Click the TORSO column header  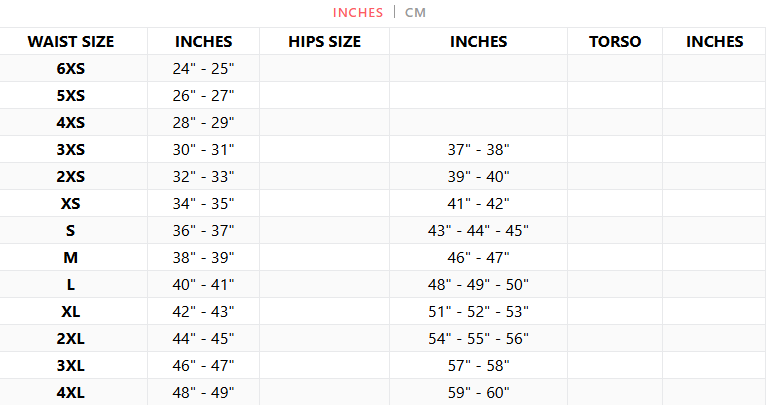coord(615,41)
